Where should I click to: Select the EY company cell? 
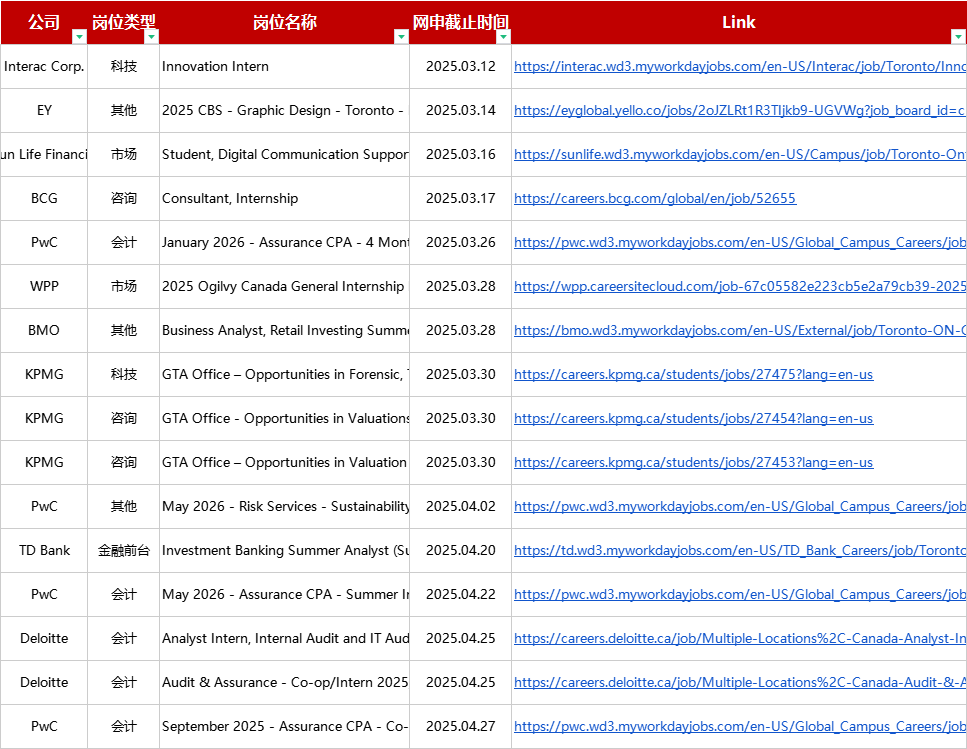(44, 110)
